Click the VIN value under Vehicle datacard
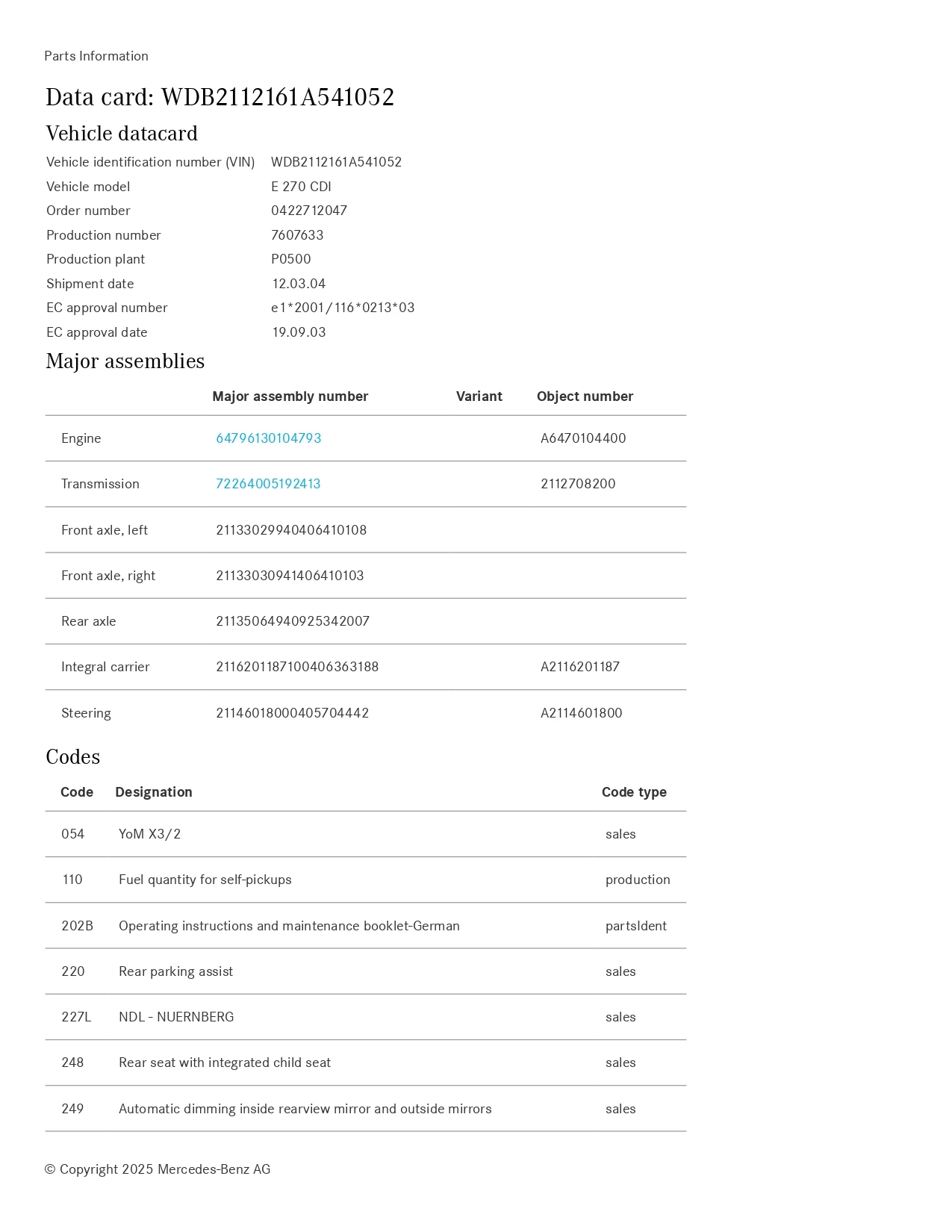 [336, 162]
